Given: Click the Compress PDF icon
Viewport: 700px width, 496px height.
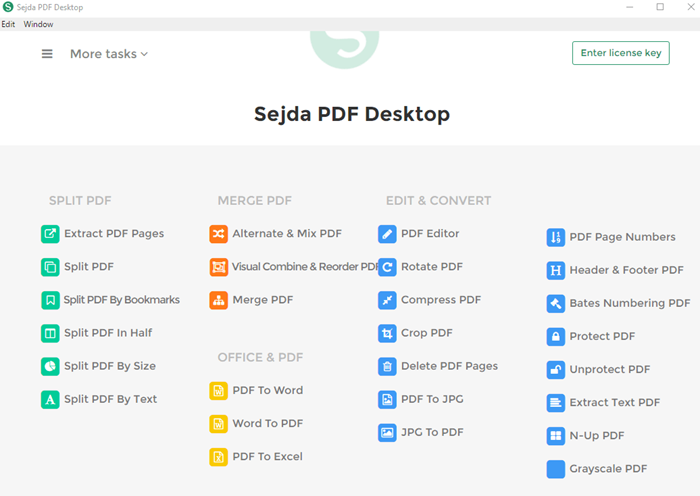Looking at the screenshot, I should [387, 300].
